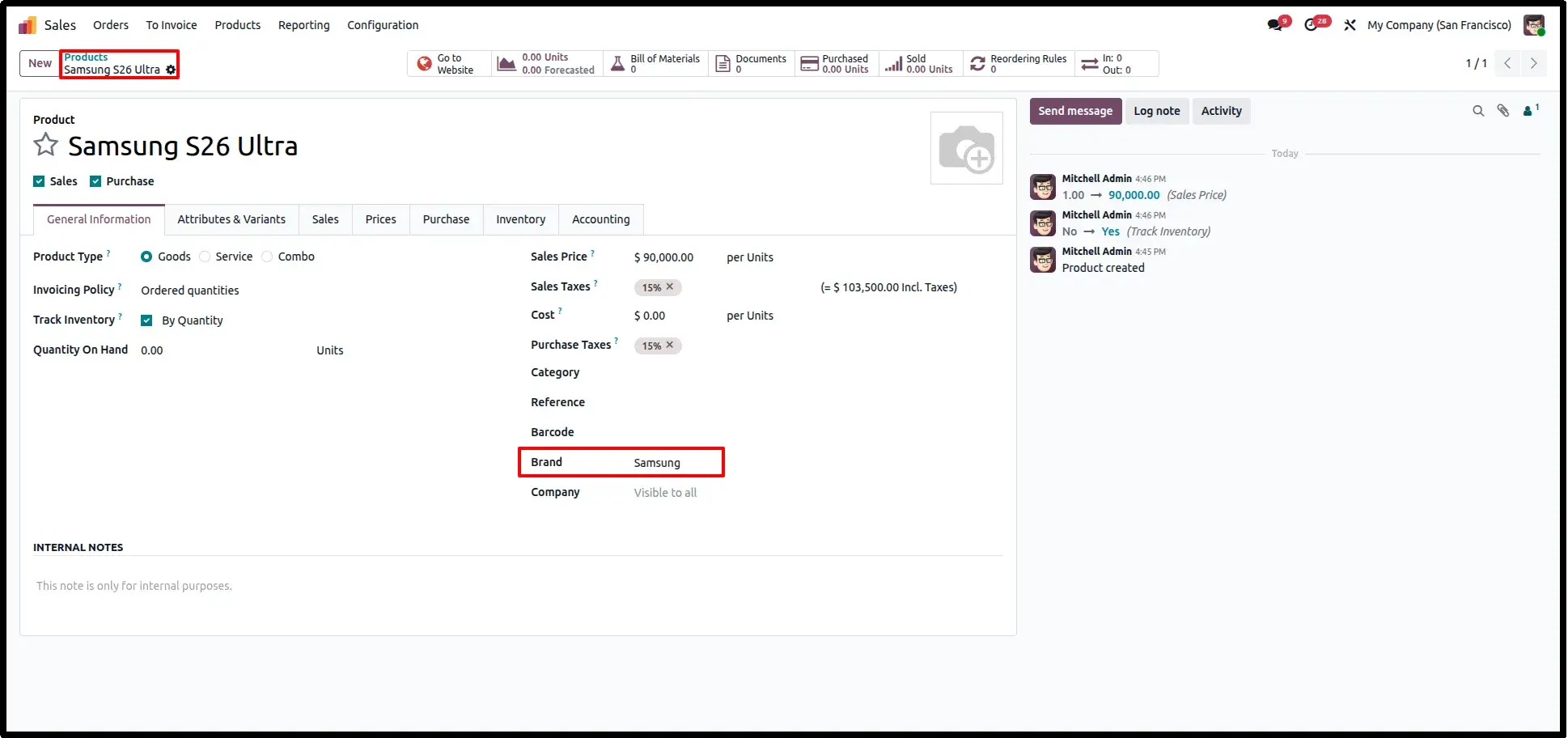The width and height of the screenshot is (1568, 738).
Task: Toggle the Sales checkbox
Action: click(39, 181)
